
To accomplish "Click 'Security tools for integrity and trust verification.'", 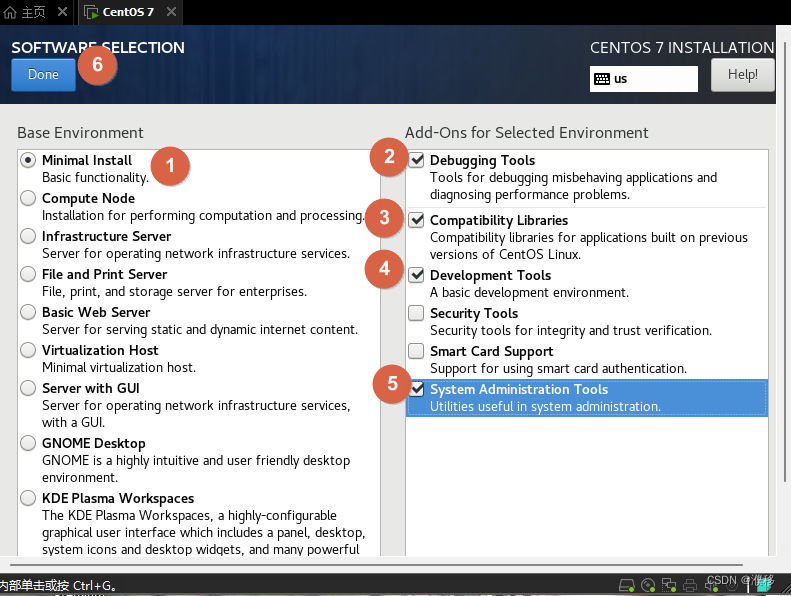I will (x=571, y=331).
